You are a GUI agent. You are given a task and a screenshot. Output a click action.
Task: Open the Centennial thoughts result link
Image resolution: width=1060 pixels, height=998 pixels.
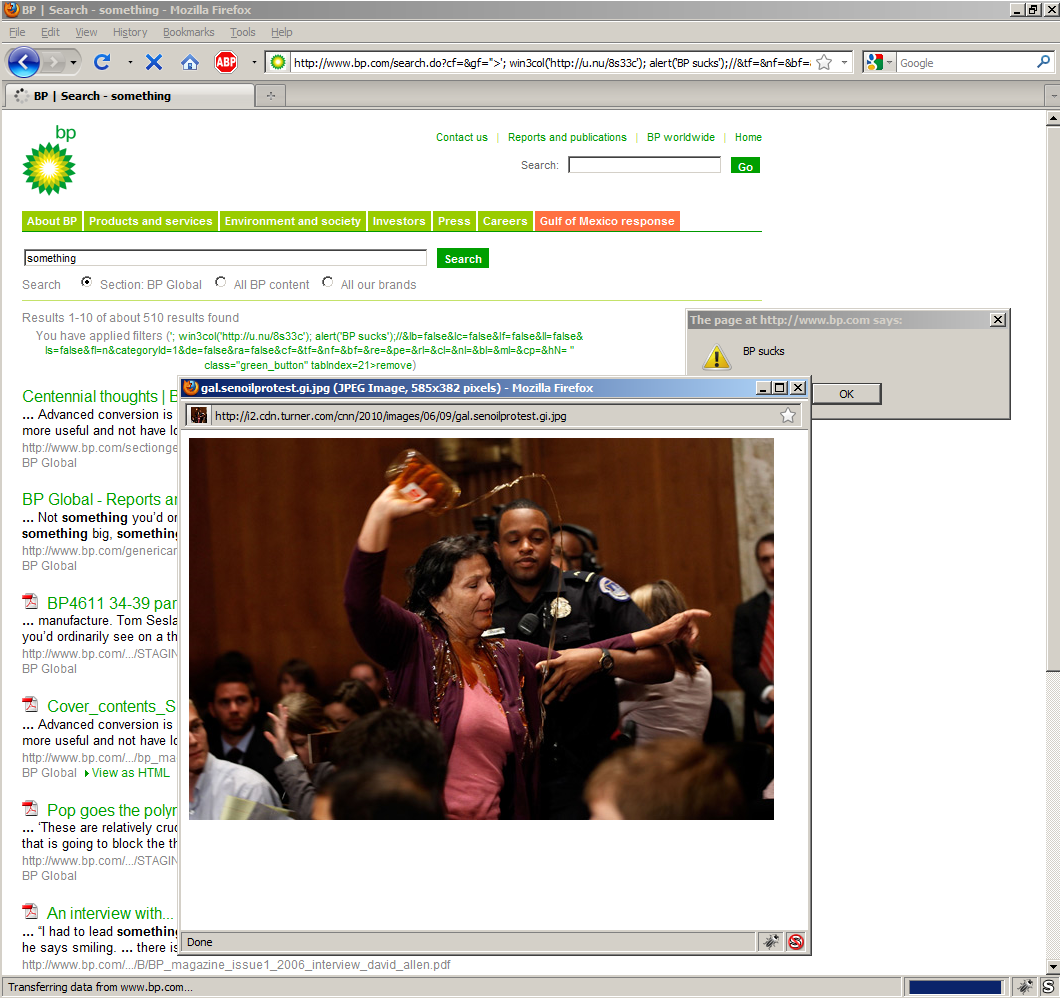click(x=99, y=396)
